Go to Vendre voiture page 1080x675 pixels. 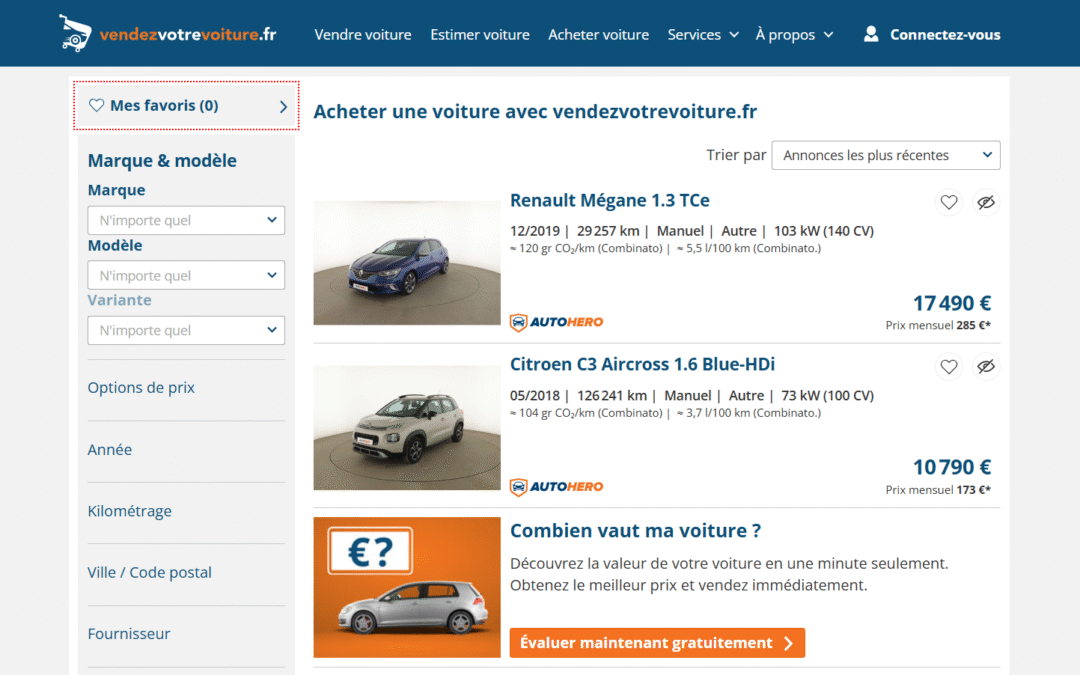pos(363,34)
